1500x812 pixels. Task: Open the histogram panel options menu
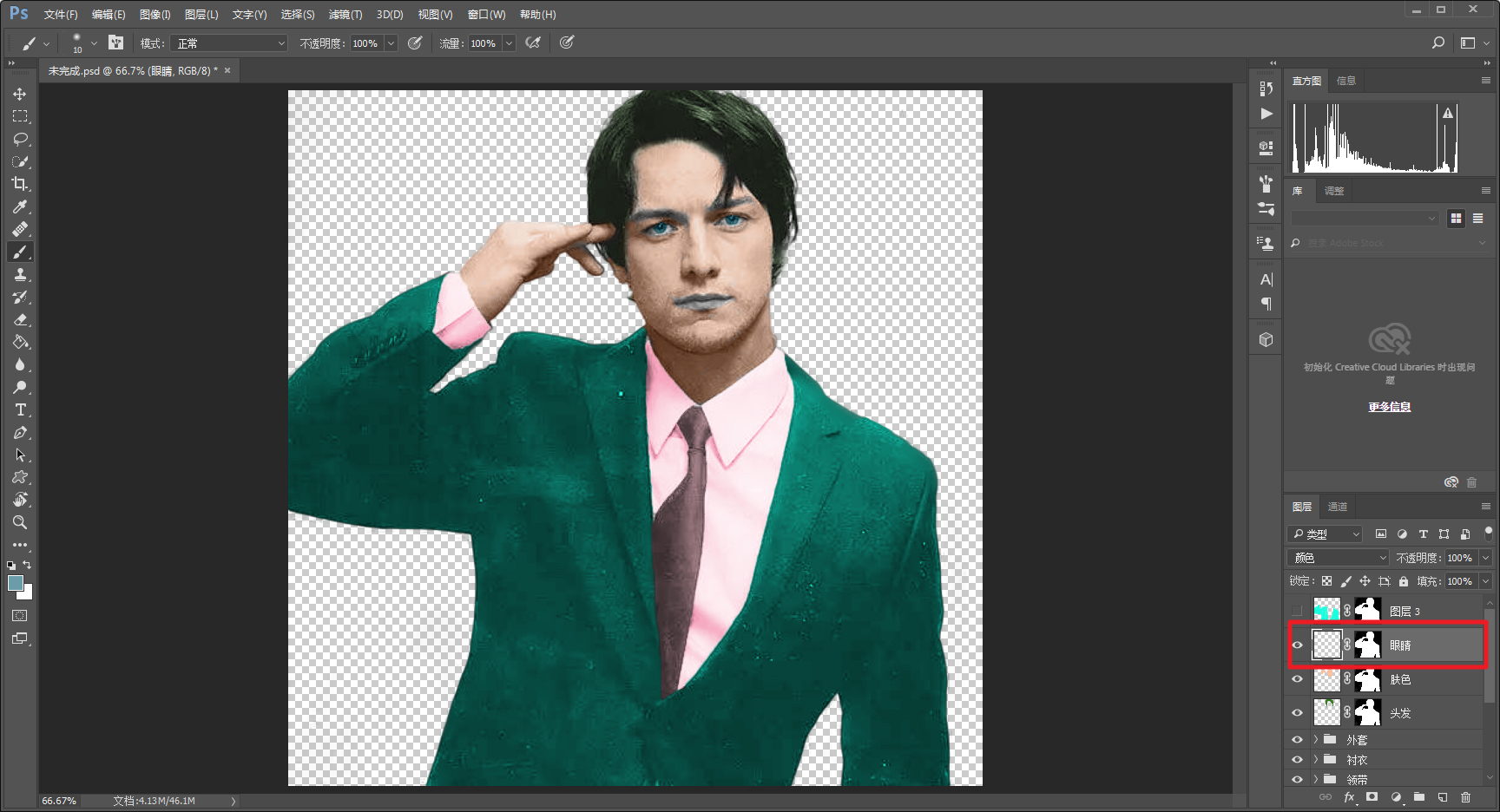pyautogui.click(x=1485, y=80)
